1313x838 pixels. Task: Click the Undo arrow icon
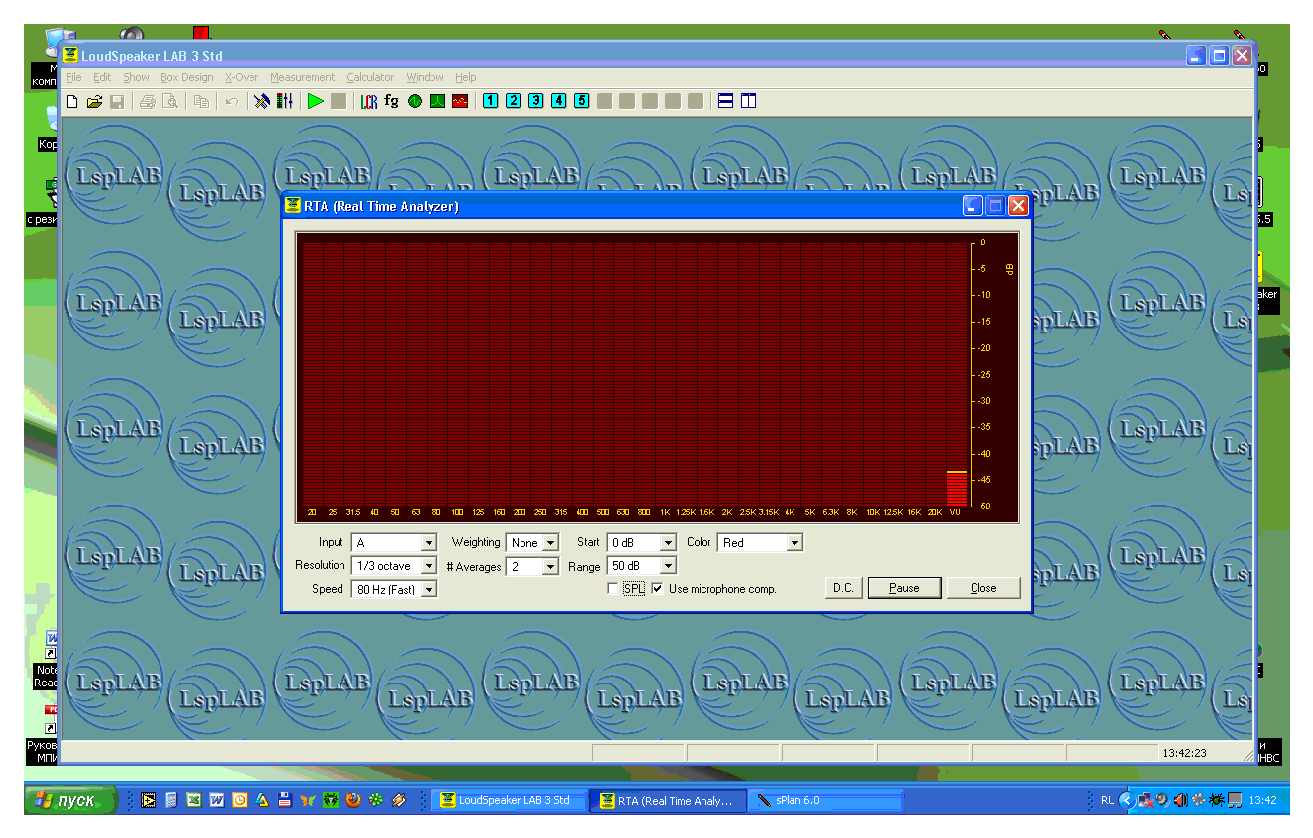point(231,101)
